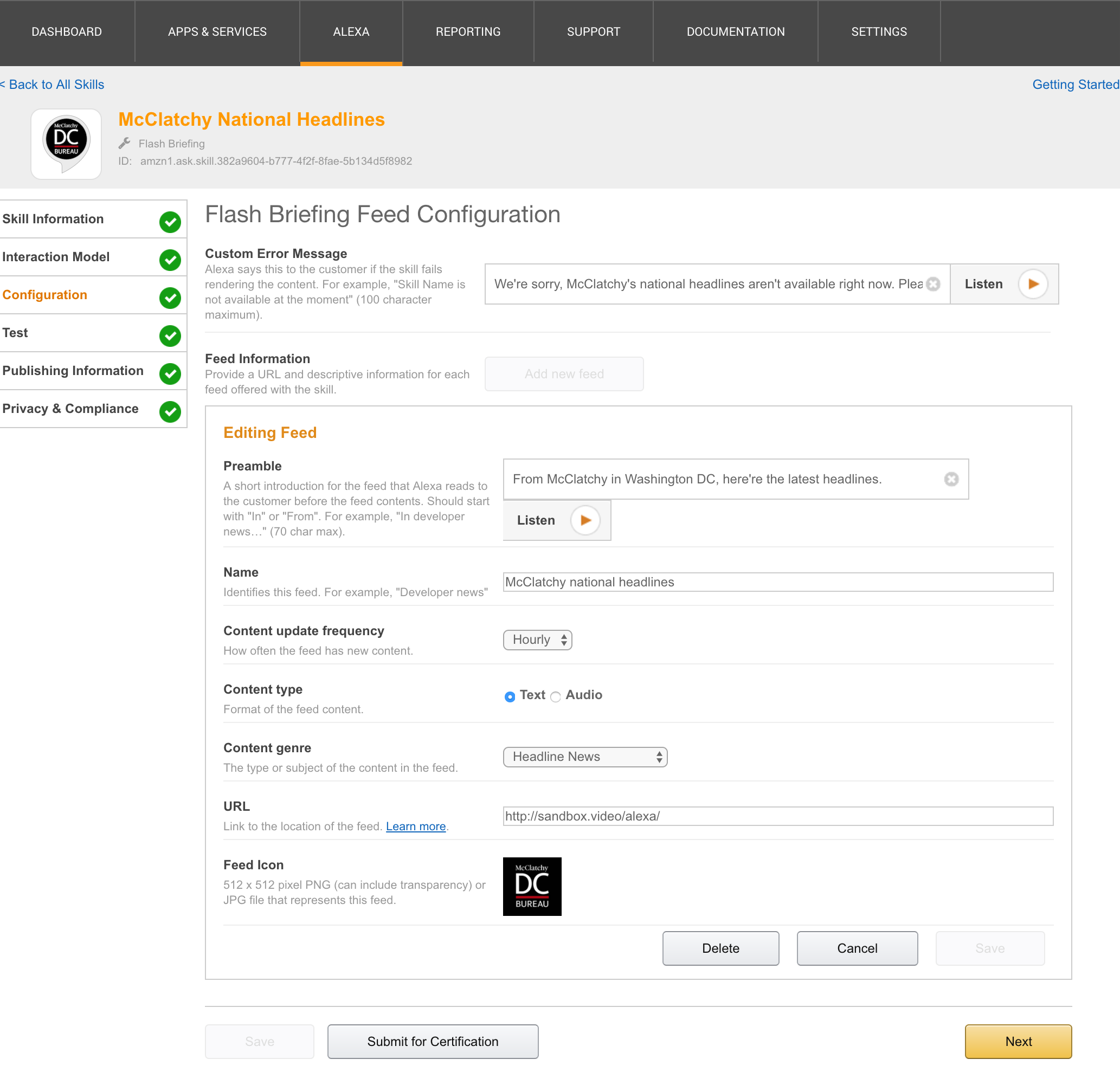Click the Privacy & Compliance green checkmark
Screen dimensions: 1120x1085
point(170,411)
